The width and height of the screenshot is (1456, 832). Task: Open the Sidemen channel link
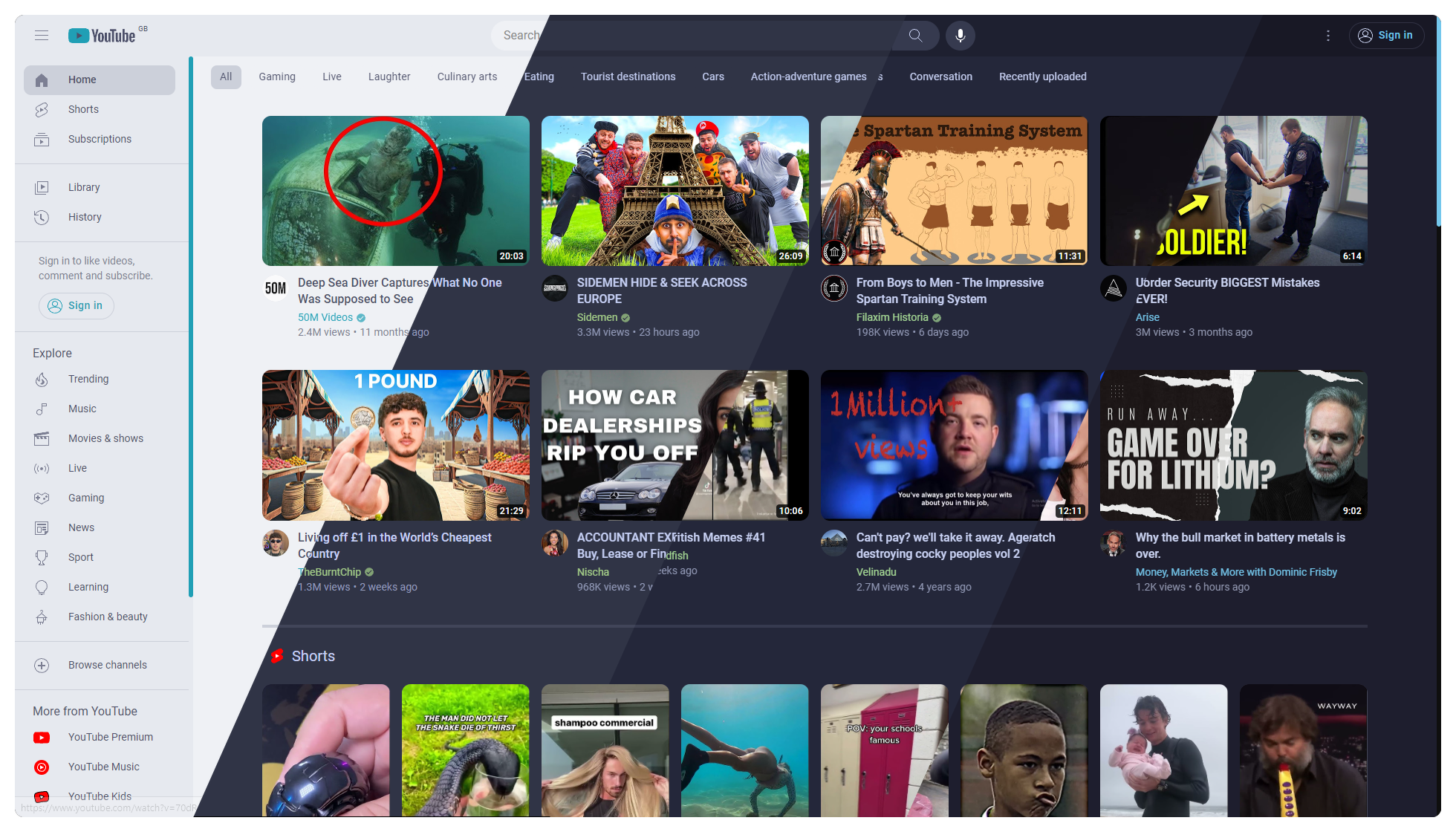[597, 318]
